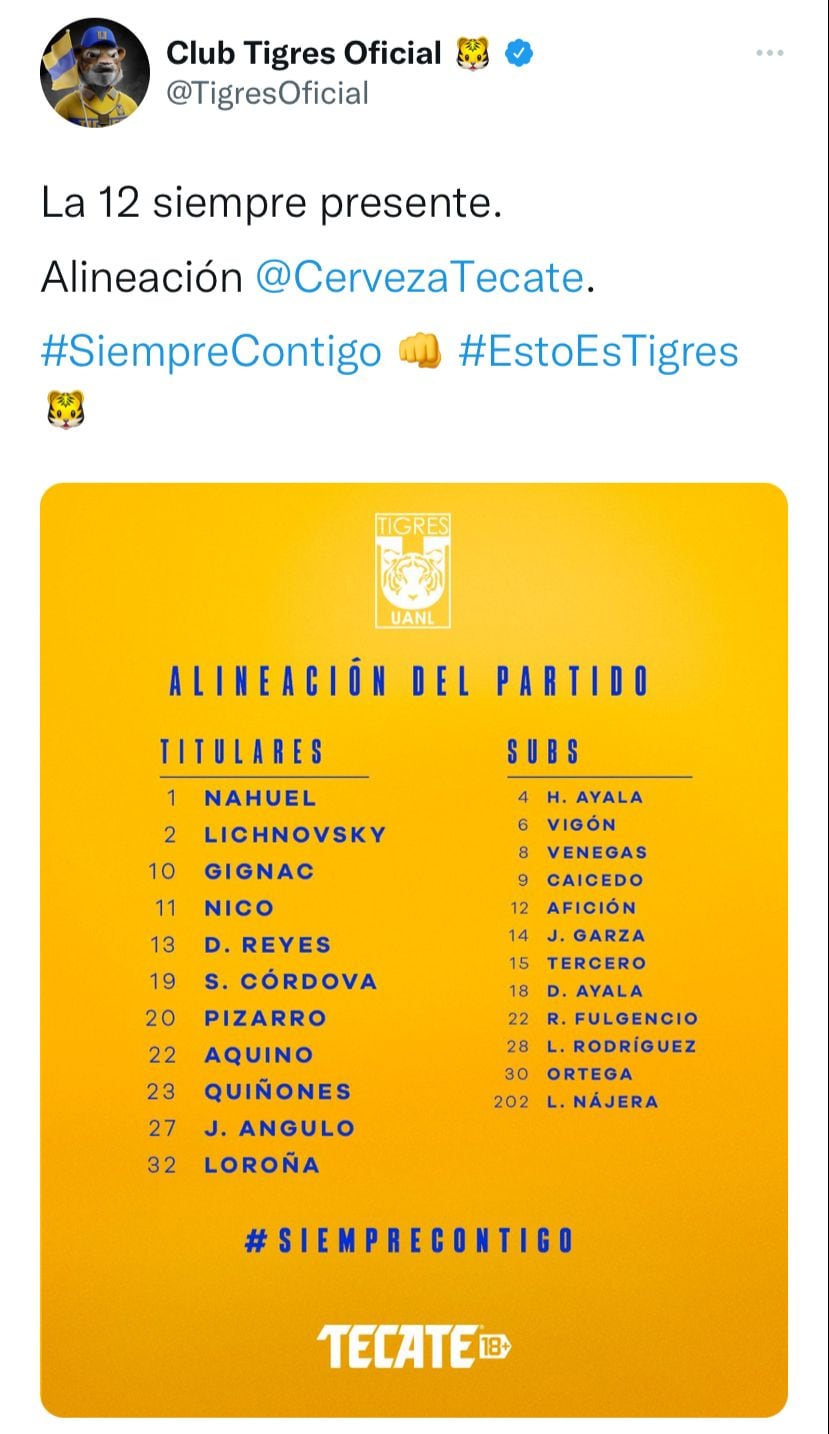The image size is (829, 1434).
Task: Click the Club Tigres profile avatar
Action: click(x=94, y=72)
